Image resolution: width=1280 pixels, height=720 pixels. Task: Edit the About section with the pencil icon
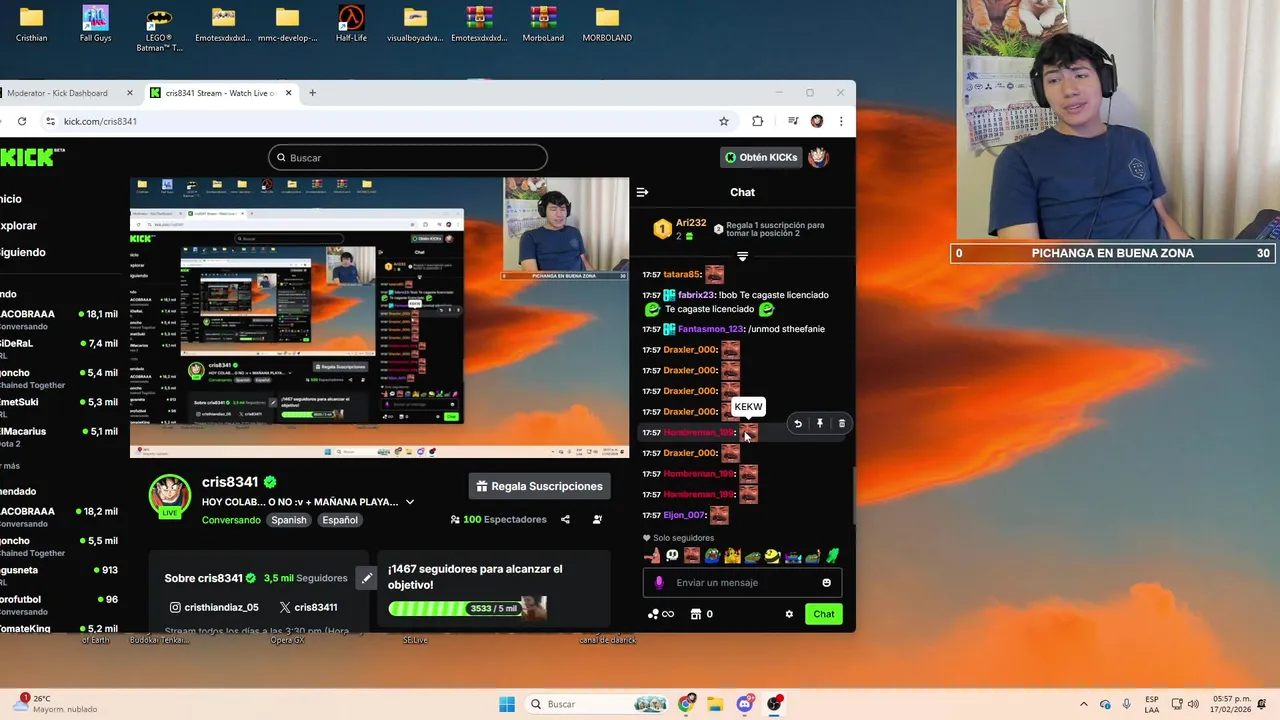click(x=367, y=578)
